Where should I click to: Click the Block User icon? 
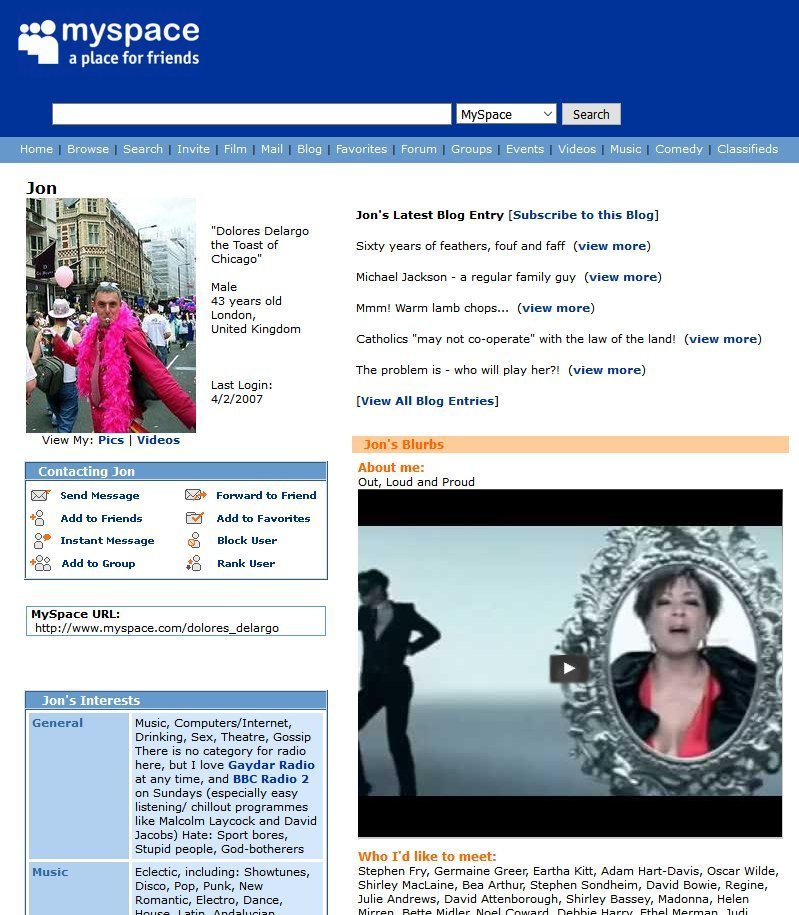click(x=194, y=540)
